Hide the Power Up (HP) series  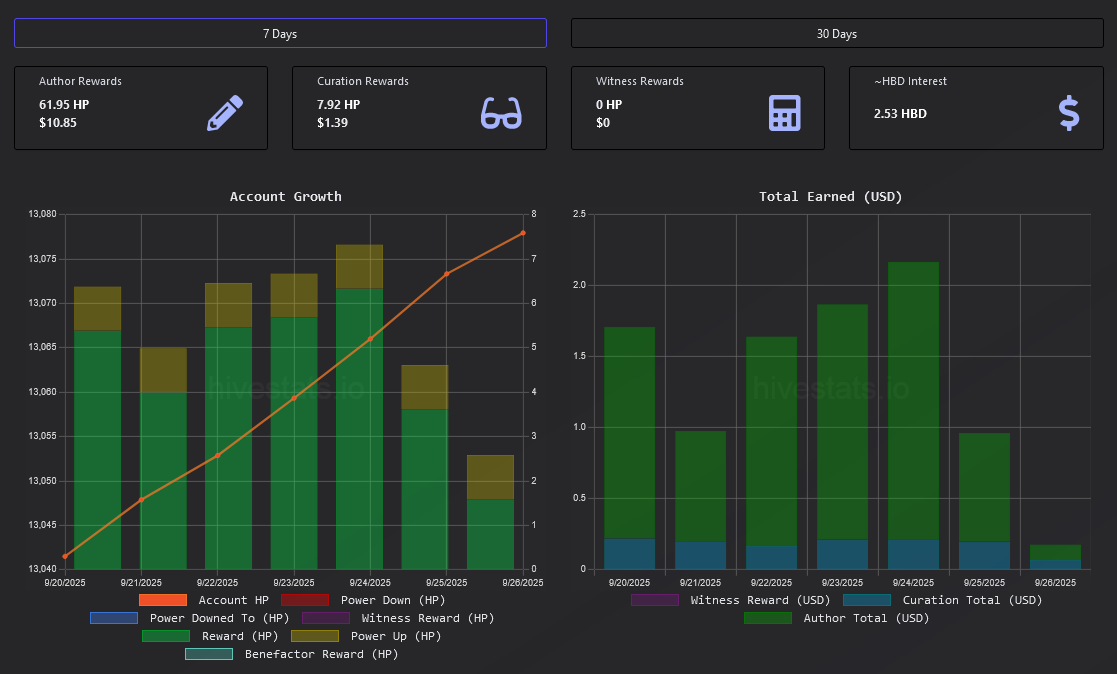click(x=314, y=636)
